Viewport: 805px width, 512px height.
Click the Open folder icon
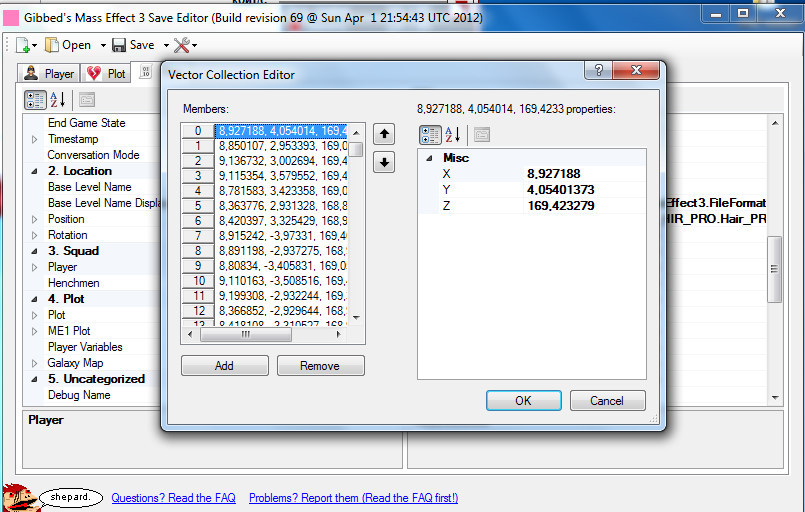[x=51, y=45]
